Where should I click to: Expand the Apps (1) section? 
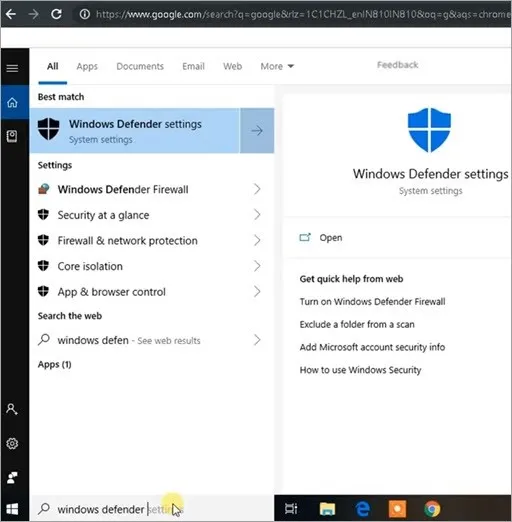point(54,364)
